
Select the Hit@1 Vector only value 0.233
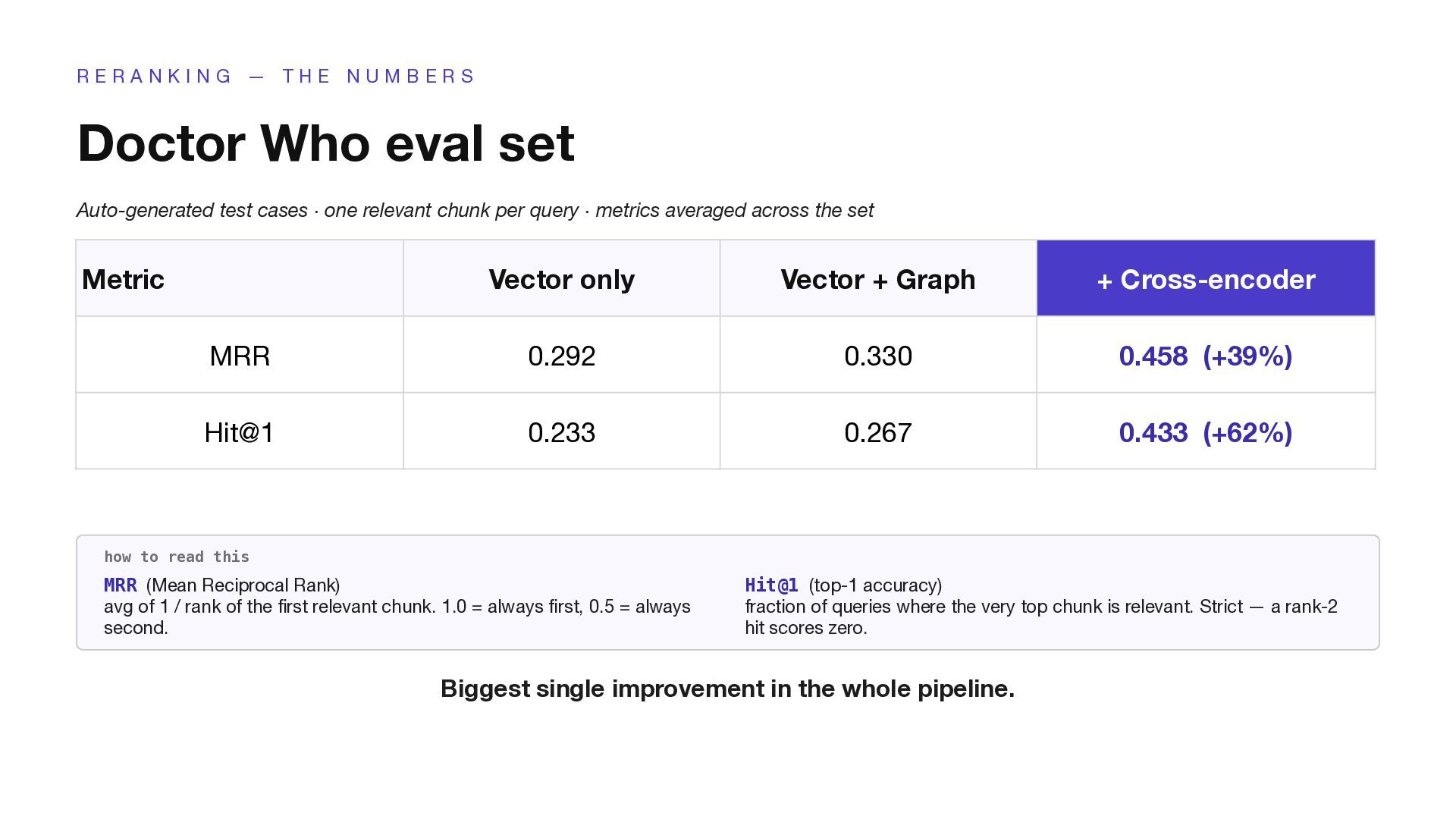tap(561, 432)
